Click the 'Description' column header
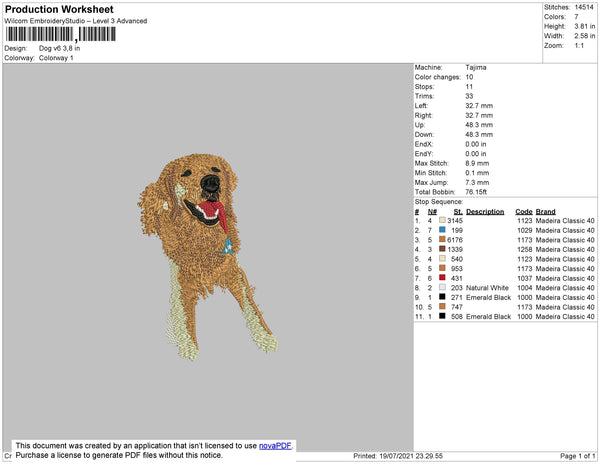This screenshot has width=600, height=464. point(485,212)
